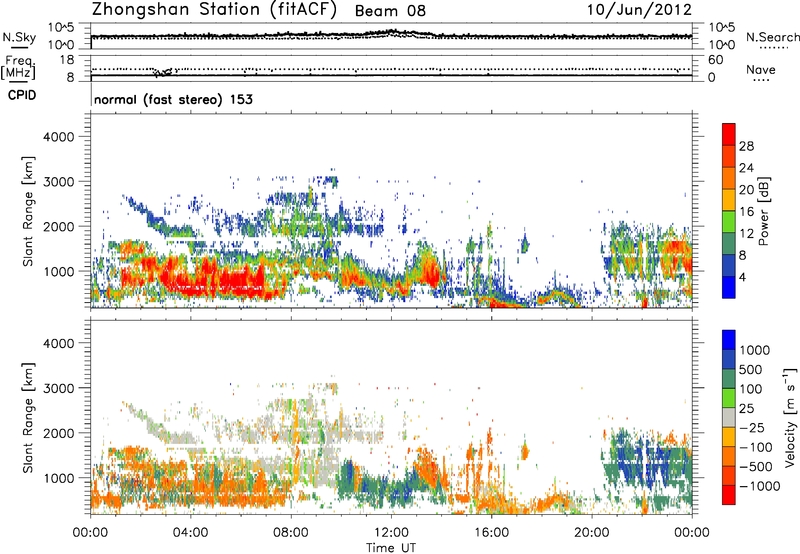Click the 'CPID' label

pos(22,95)
